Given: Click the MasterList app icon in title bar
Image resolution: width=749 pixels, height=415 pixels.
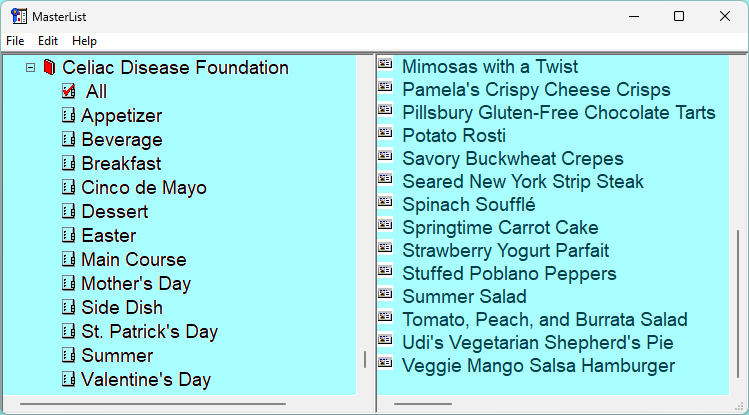Looking at the screenshot, I should point(19,16).
